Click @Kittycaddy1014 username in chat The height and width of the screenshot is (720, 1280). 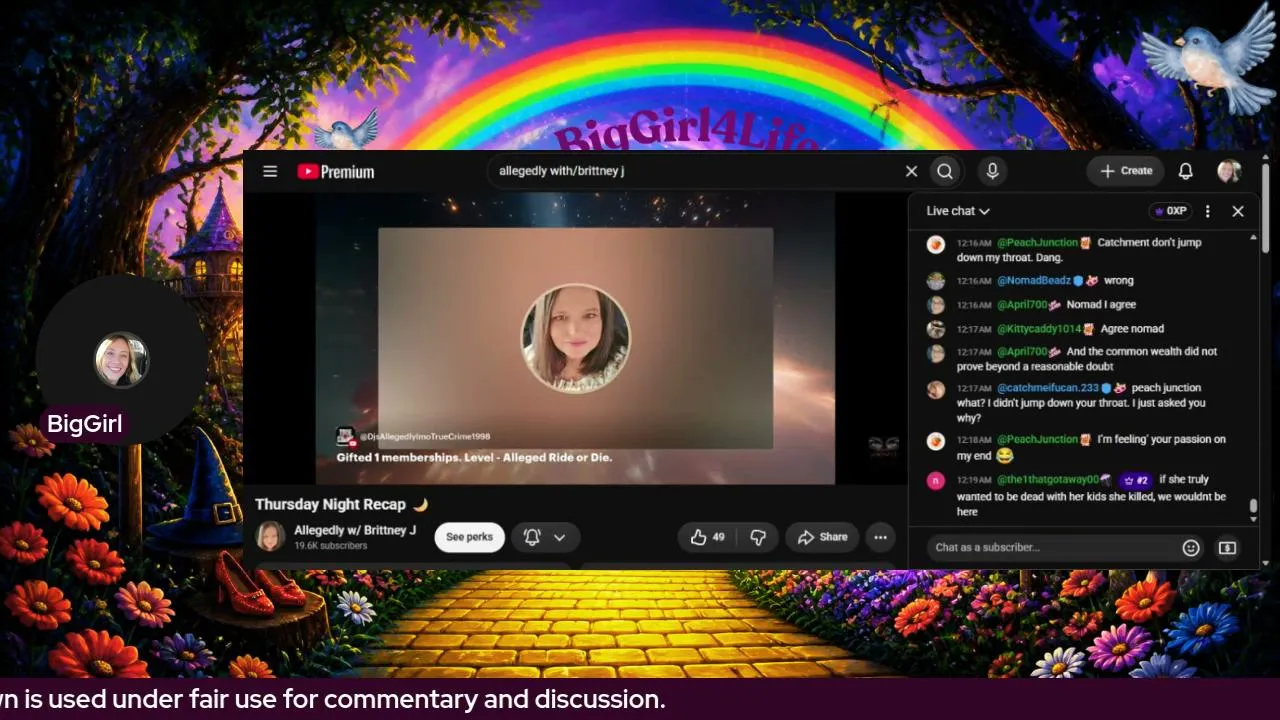tap(1039, 329)
